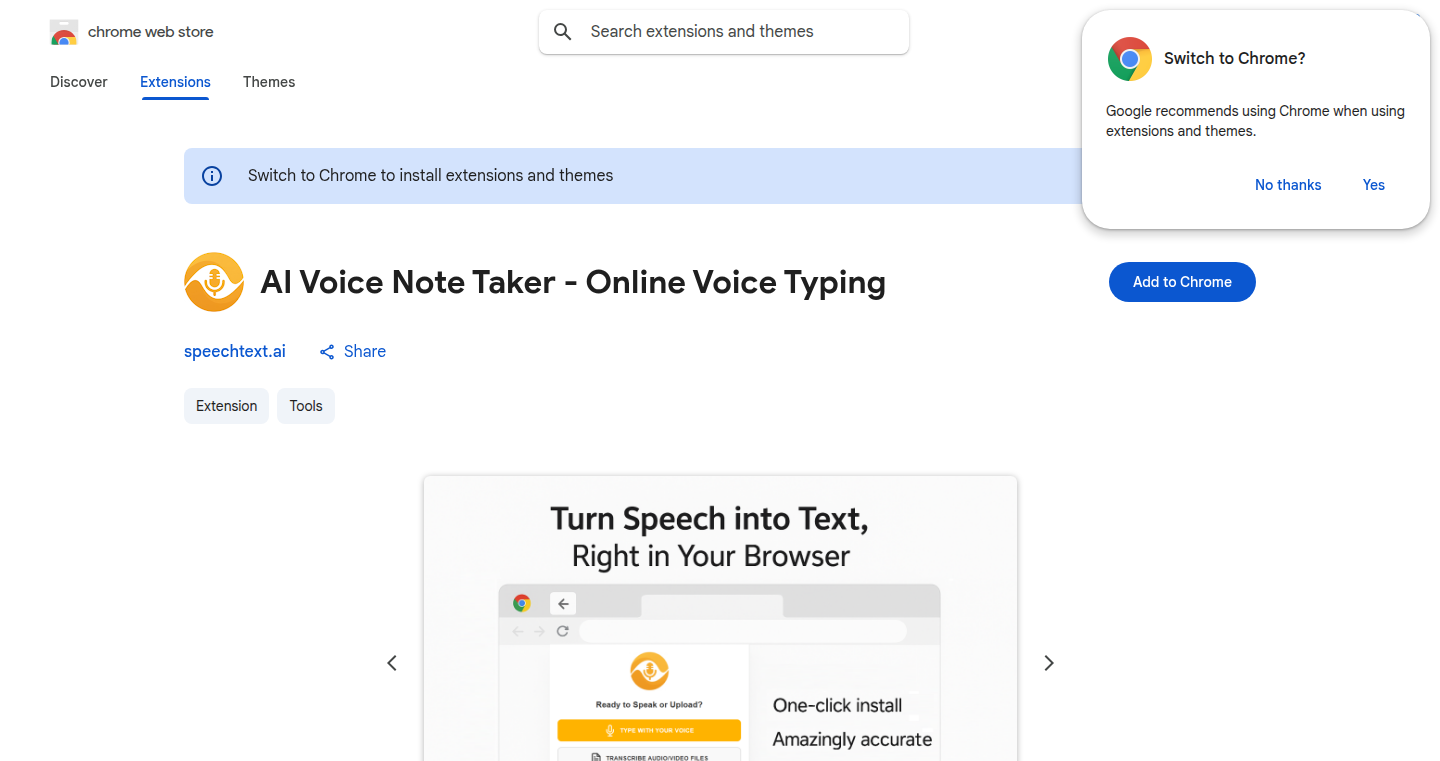Show next screenshot with right arrow
This screenshot has height=761, width=1440.
[1049, 663]
